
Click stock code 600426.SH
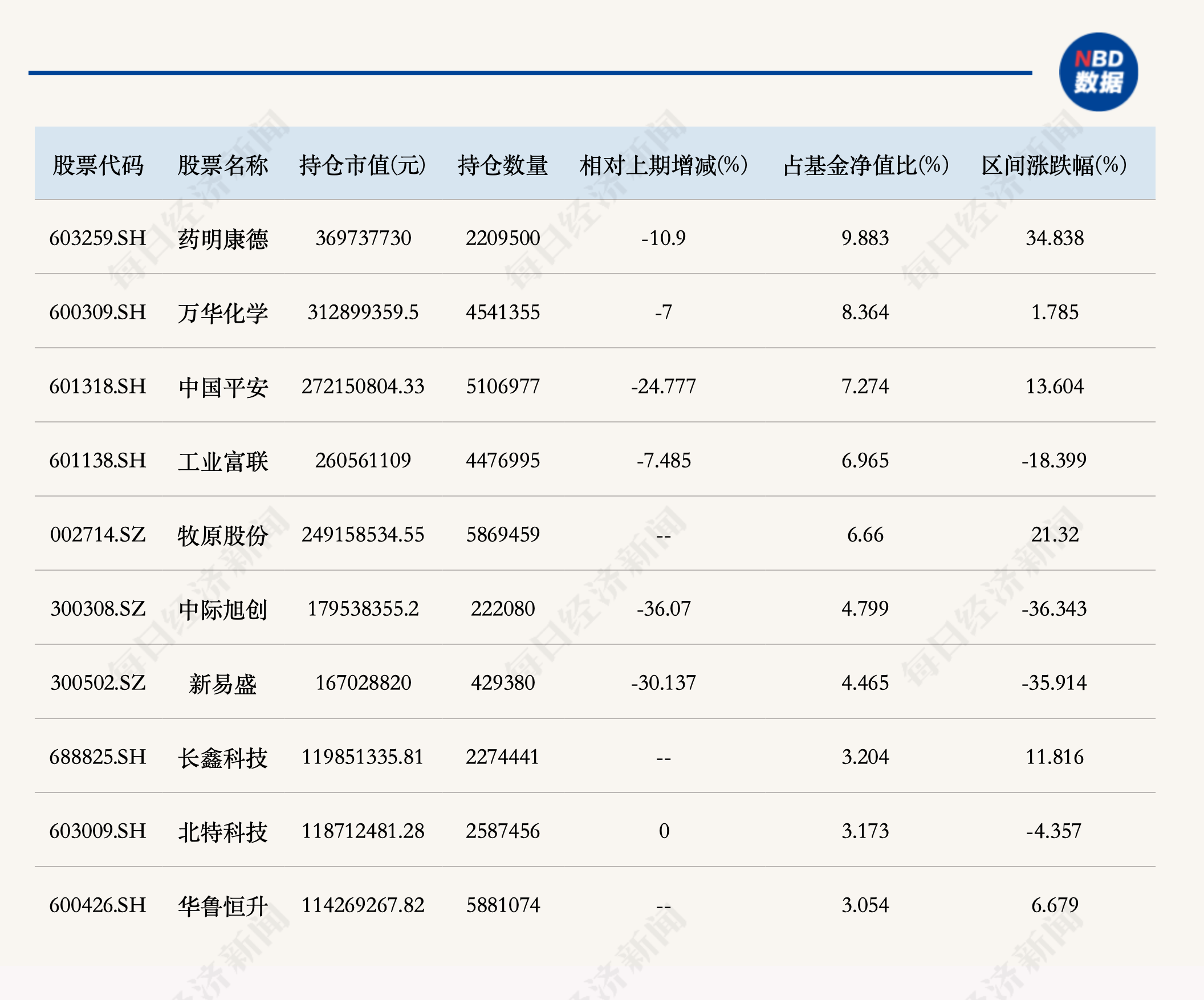pos(98,905)
